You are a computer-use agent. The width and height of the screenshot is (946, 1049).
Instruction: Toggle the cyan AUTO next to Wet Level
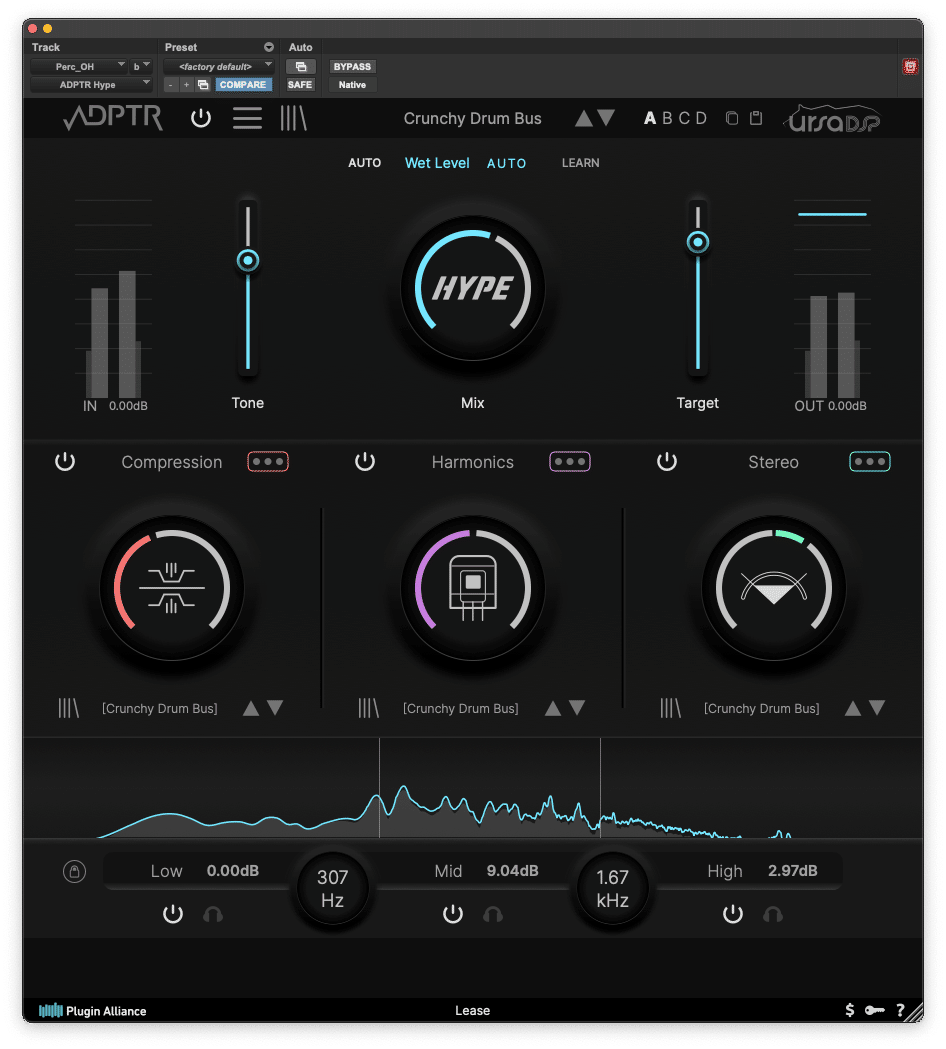[x=506, y=163]
